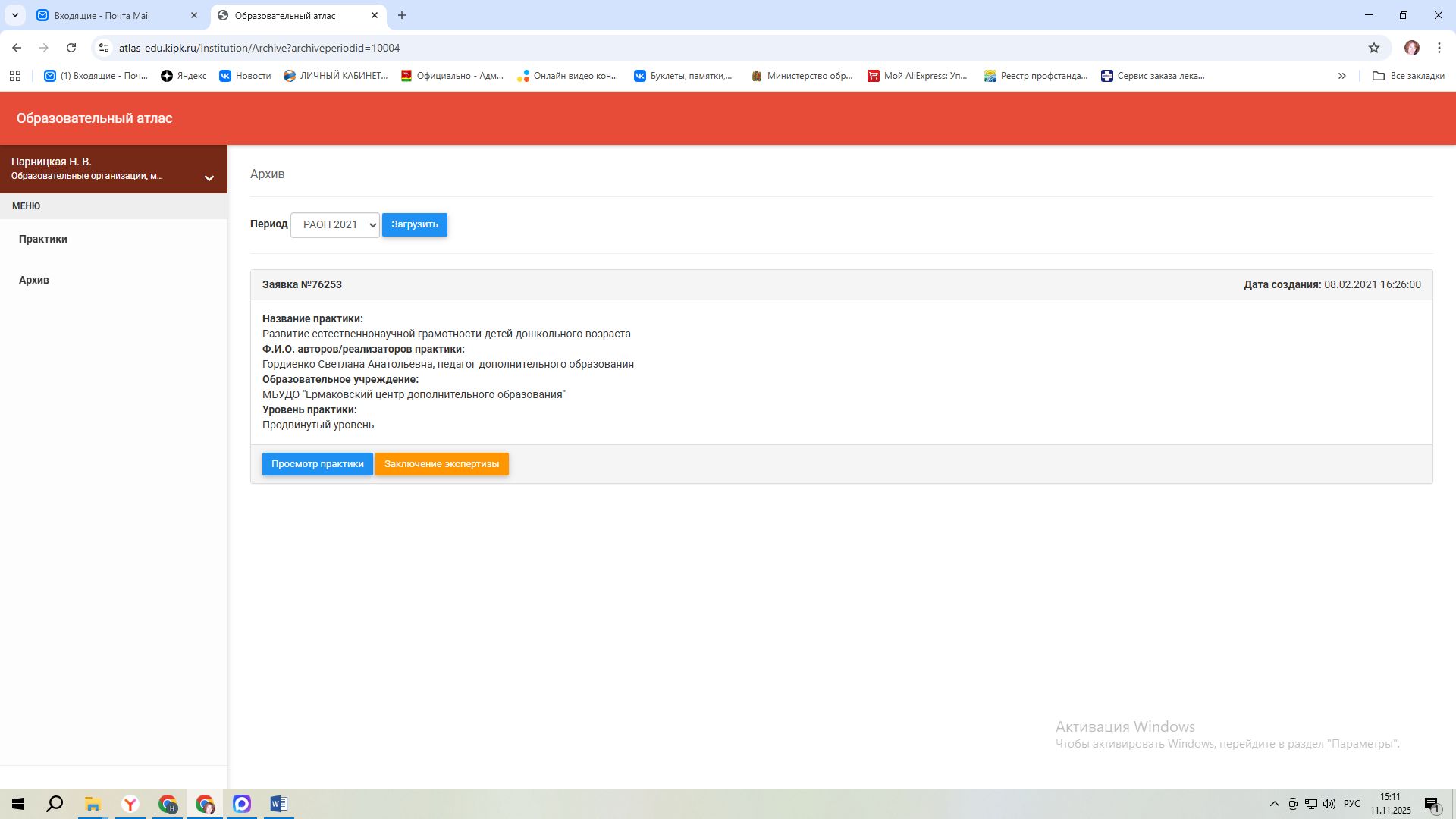
Task: Open the three-dot Chrome menu
Action: (1439, 48)
